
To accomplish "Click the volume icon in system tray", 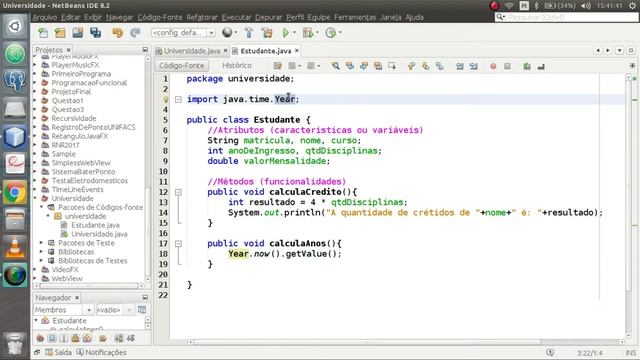I will [x=586, y=6].
